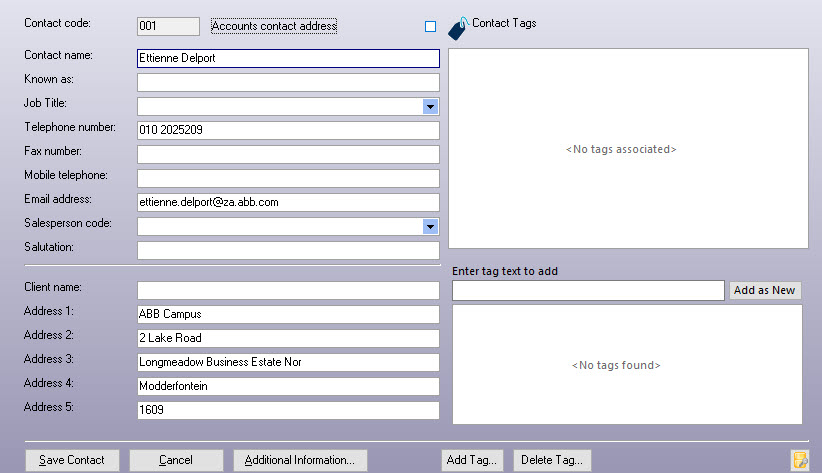The width and height of the screenshot is (822, 473).
Task: Click the Address 1 field with ABB Campus
Action: 288,314
